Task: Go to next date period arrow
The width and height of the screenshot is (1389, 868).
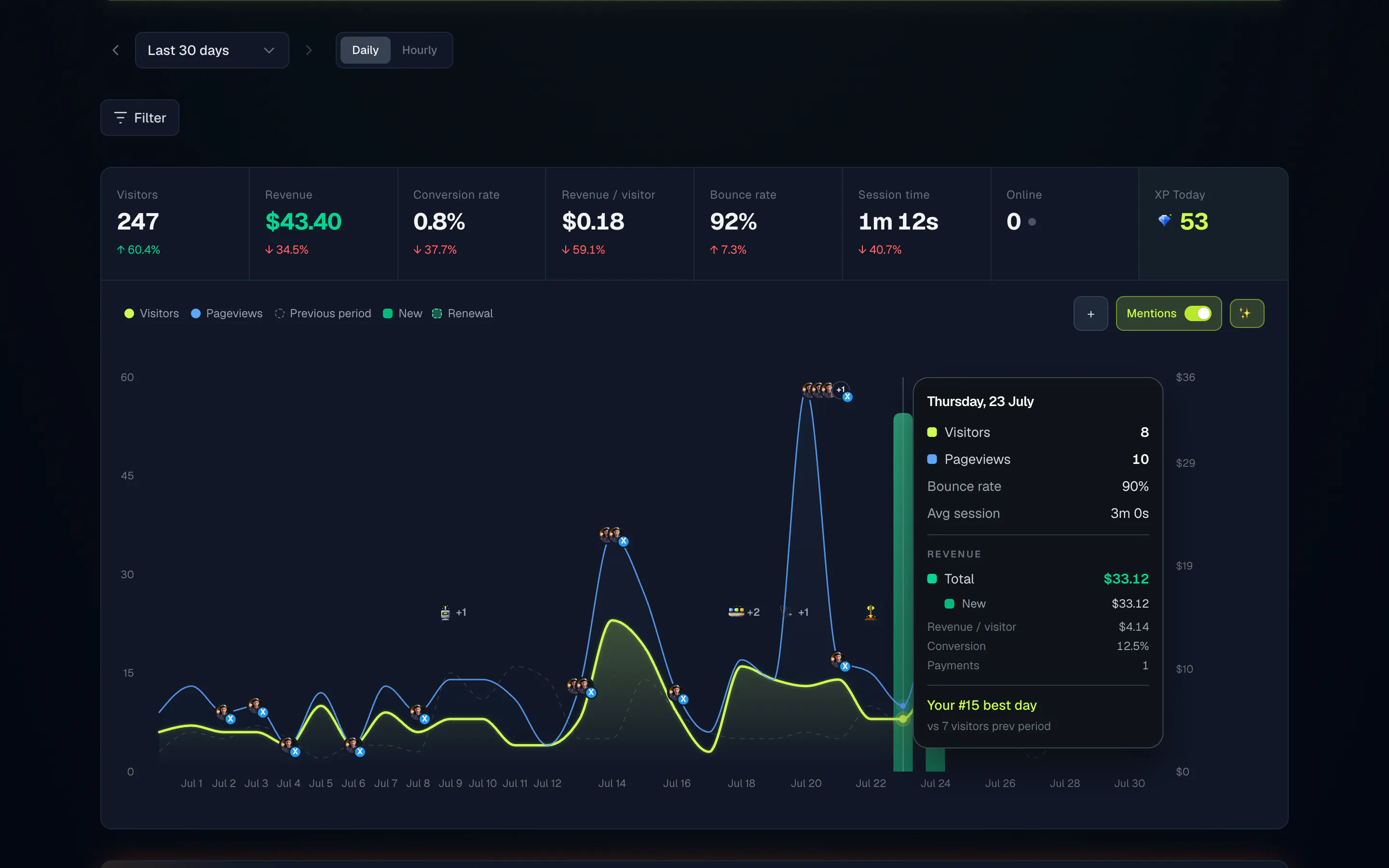Action: pos(309,51)
